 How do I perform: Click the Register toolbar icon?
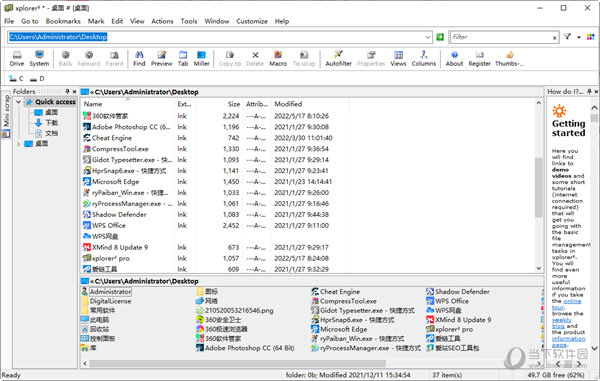click(x=479, y=59)
